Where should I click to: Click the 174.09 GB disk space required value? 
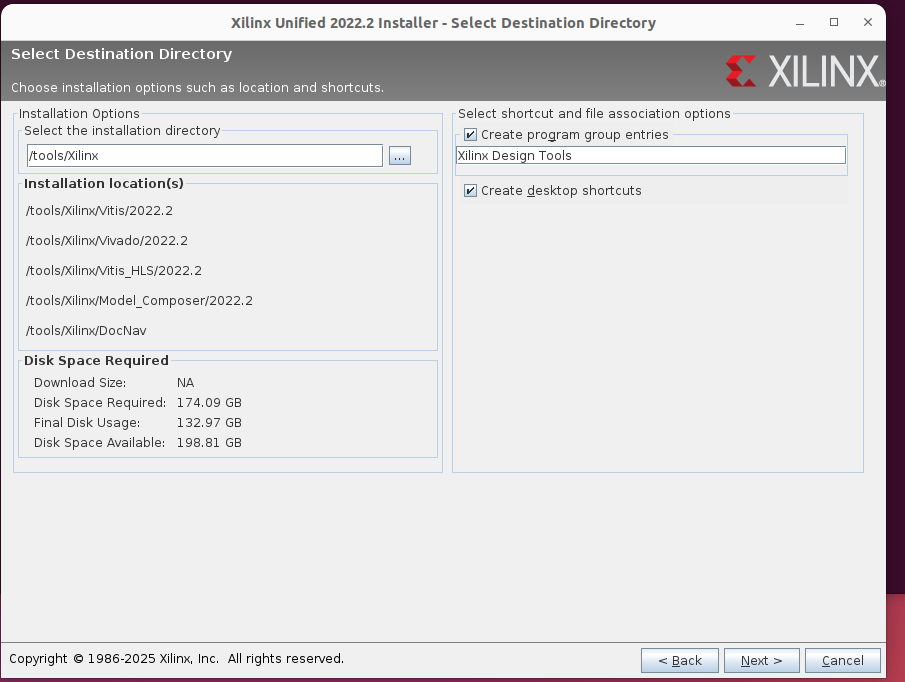[x=209, y=403]
